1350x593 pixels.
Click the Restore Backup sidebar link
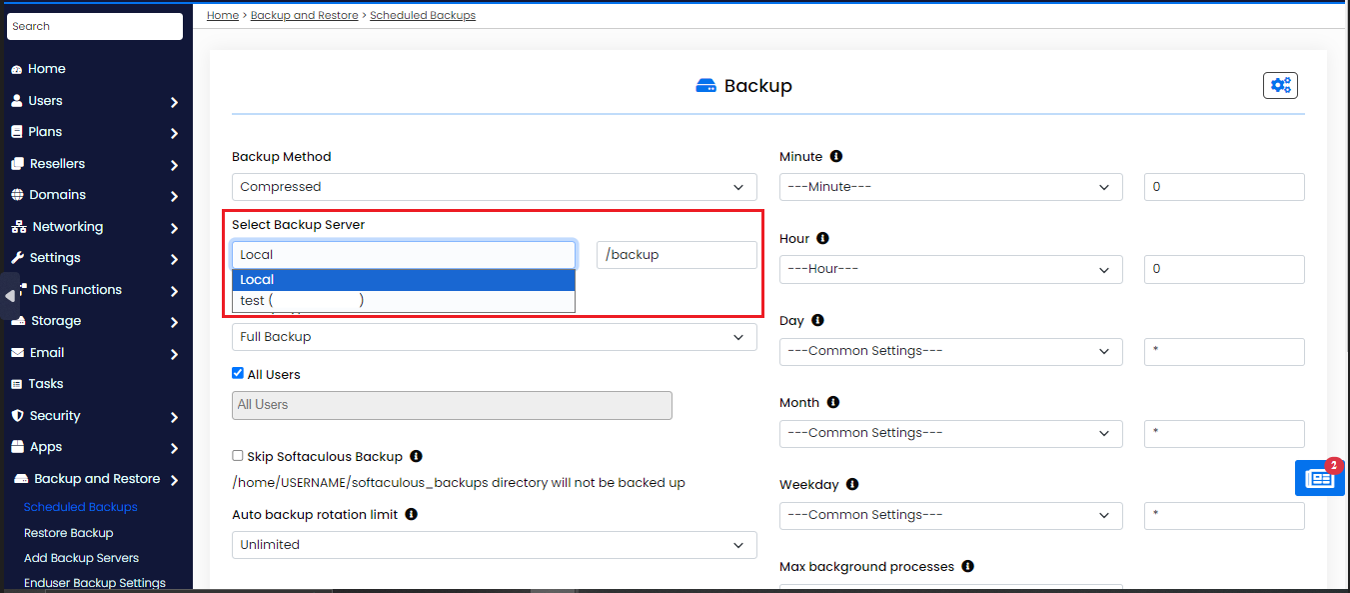click(x=69, y=533)
